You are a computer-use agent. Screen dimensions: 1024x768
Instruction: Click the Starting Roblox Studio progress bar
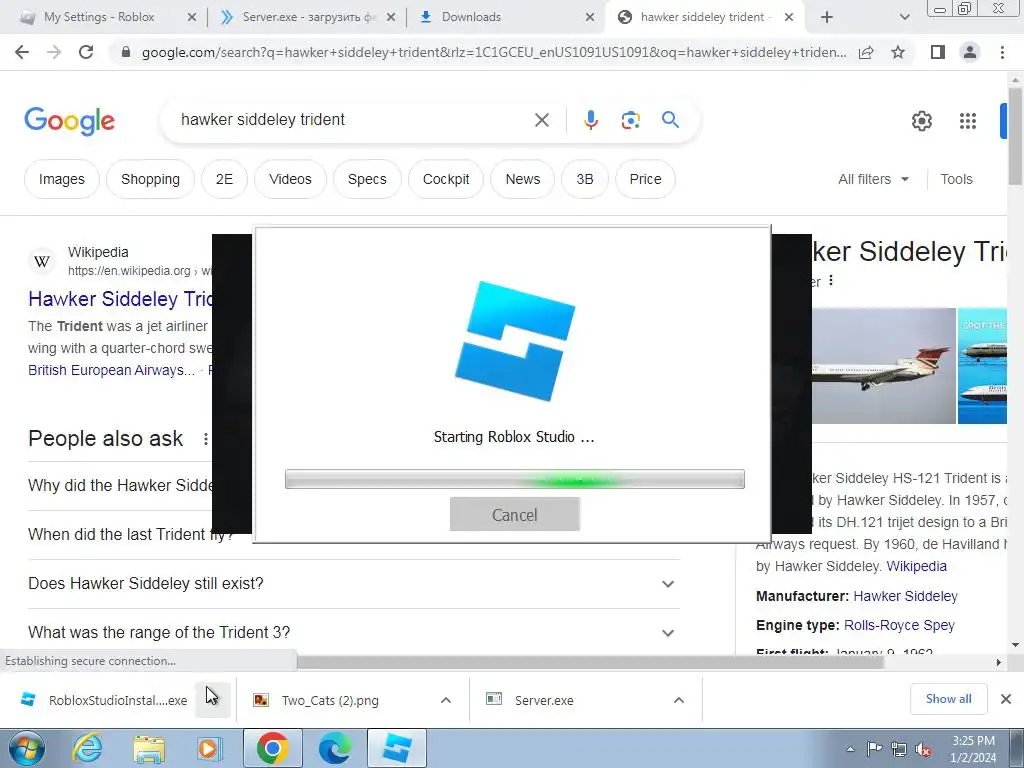515,479
